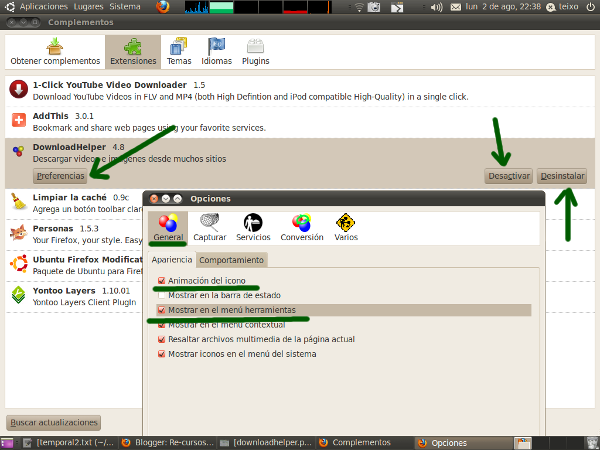Switch to Apariencia tab
The image size is (600, 450).
coord(172,259)
